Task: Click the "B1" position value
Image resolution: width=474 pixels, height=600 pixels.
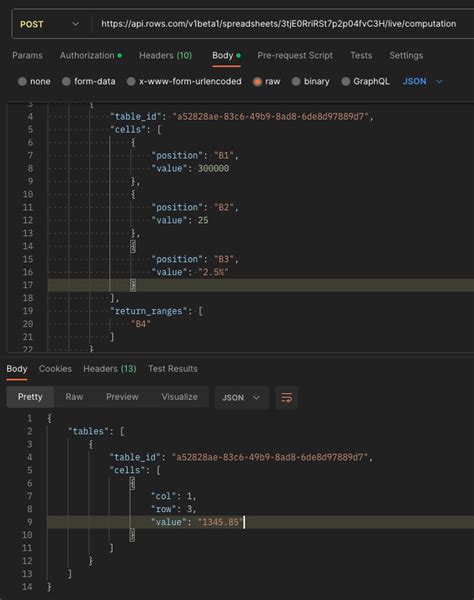Action: 224,155
